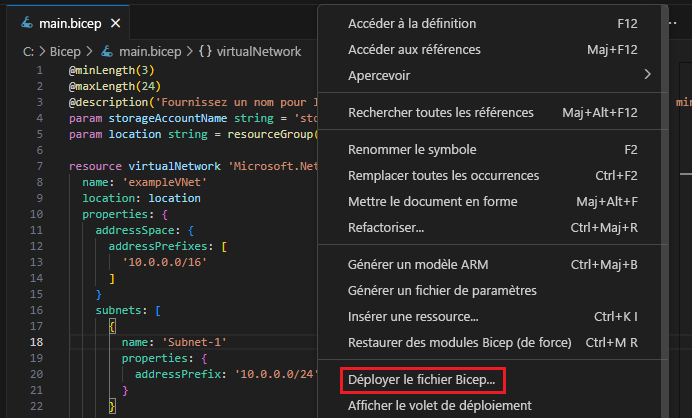
Task: Choose Remplacer toutes les occurrences
Action: [493, 176]
